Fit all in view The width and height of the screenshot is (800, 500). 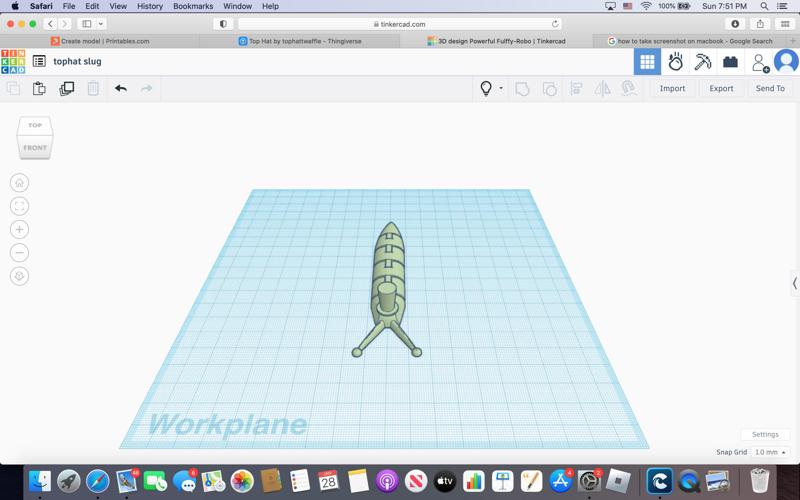coord(19,206)
